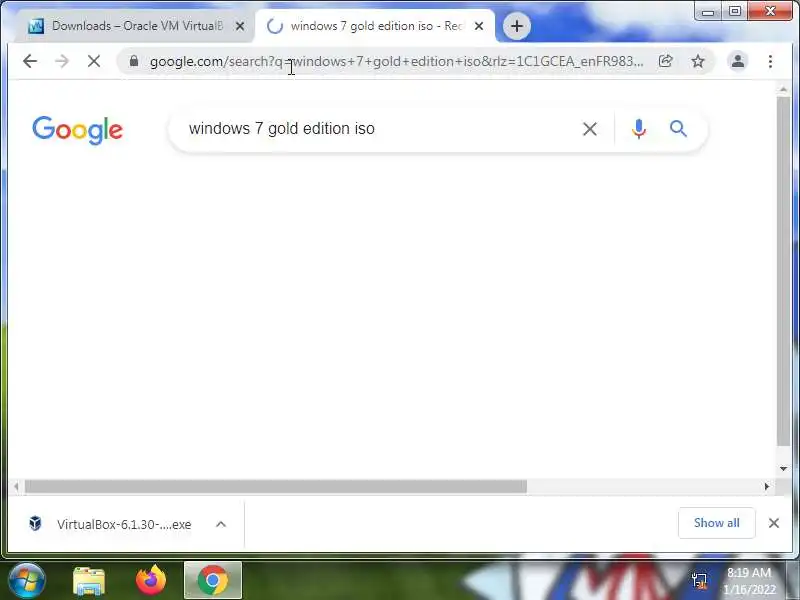Image resolution: width=800 pixels, height=600 pixels.
Task: Run the search with the magnifier icon
Action: tap(678, 129)
